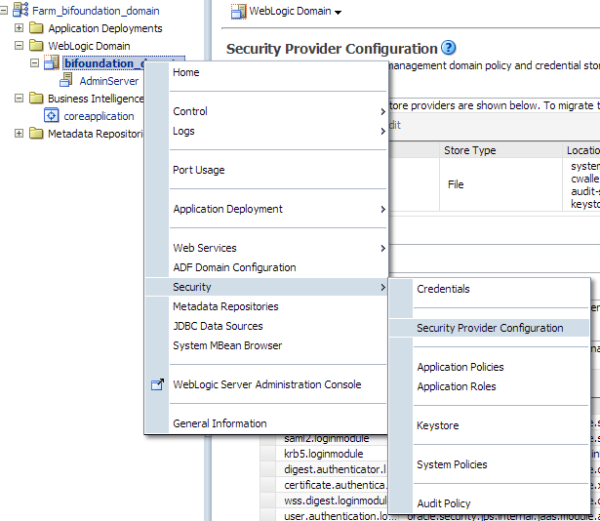This screenshot has width=600, height=521.
Task: Click the Metadata Repositories folder icon
Action: tap(36, 133)
